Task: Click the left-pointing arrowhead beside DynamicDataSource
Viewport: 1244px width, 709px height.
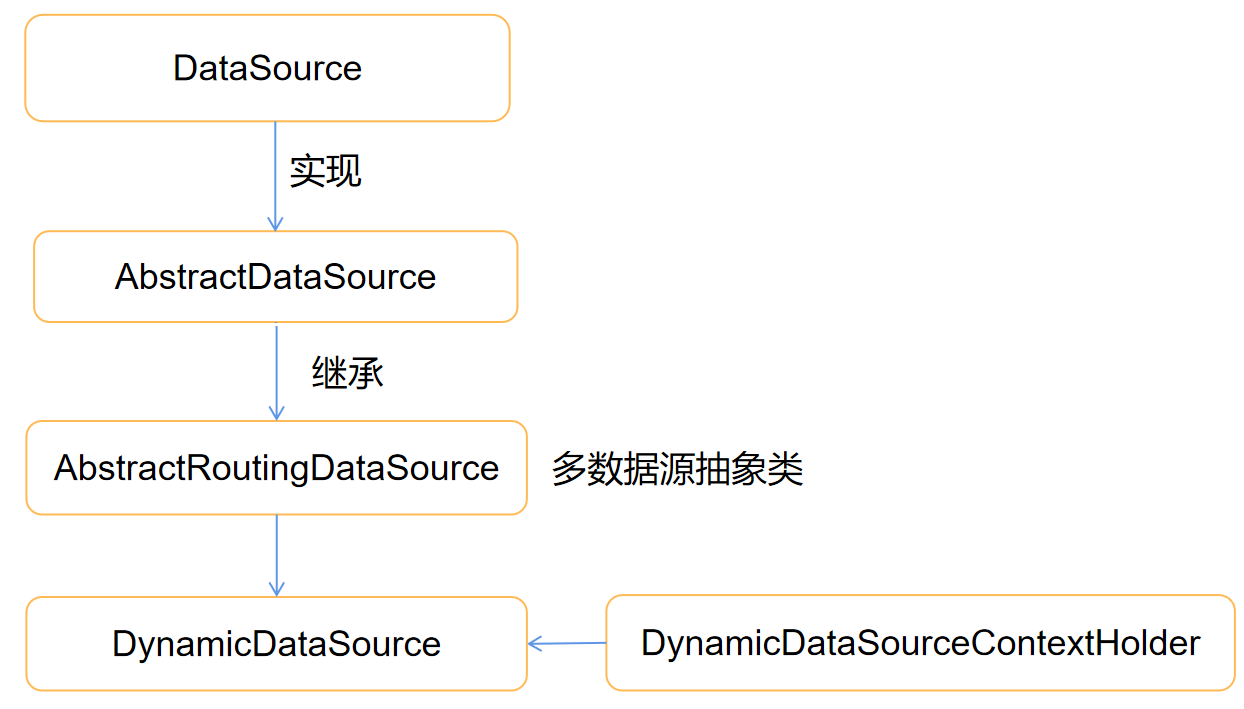Action: (535, 644)
